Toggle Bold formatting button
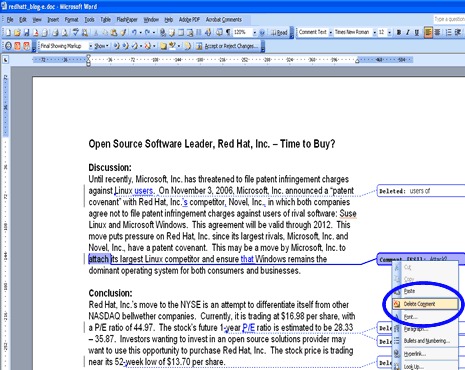Screen dimensions: 465x370 399,32
